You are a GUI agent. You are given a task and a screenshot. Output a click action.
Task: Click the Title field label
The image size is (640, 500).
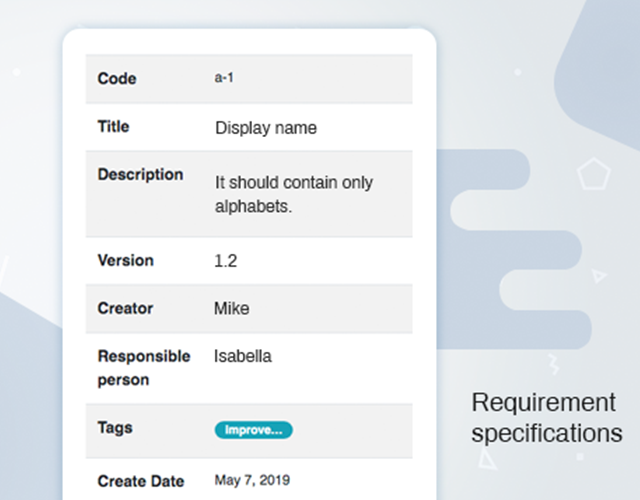tap(113, 126)
